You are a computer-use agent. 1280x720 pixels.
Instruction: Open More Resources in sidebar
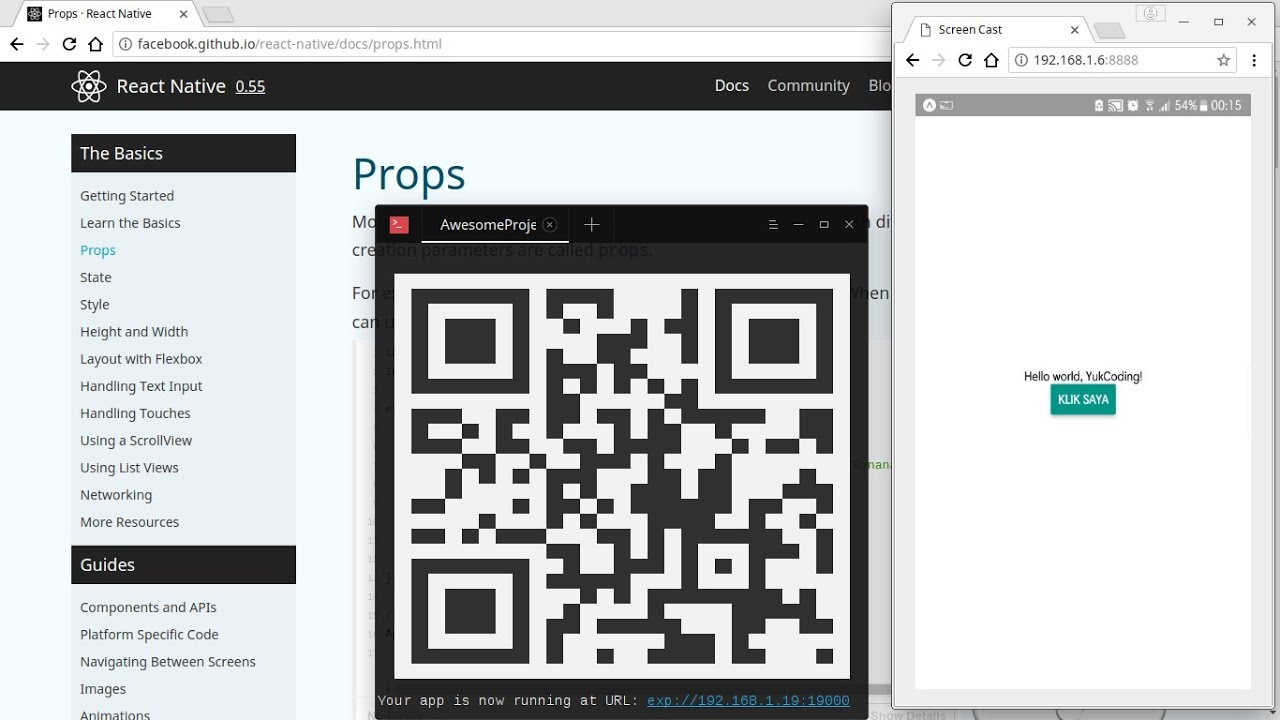click(129, 522)
